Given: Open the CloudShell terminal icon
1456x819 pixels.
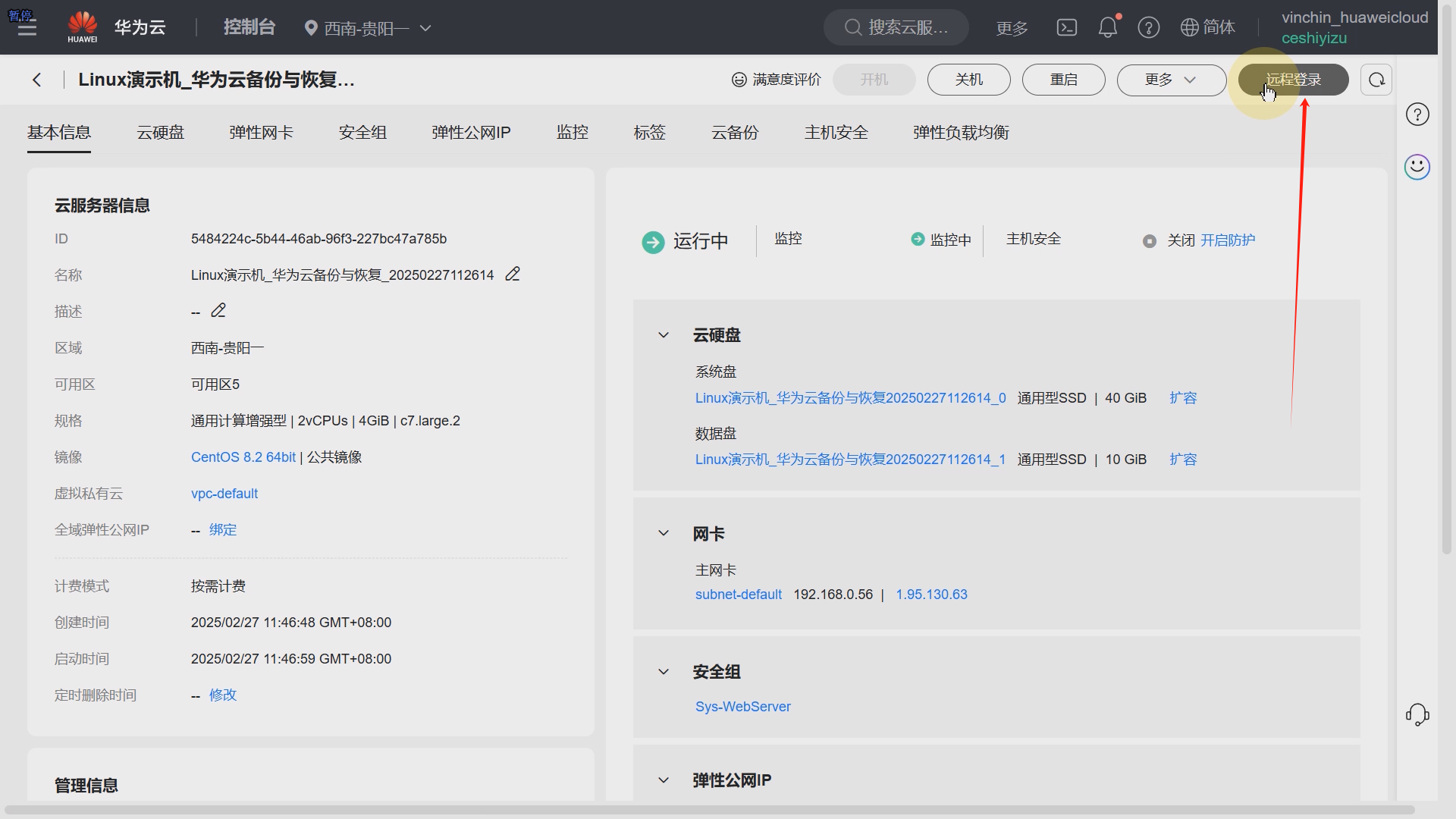Looking at the screenshot, I should (1066, 28).
